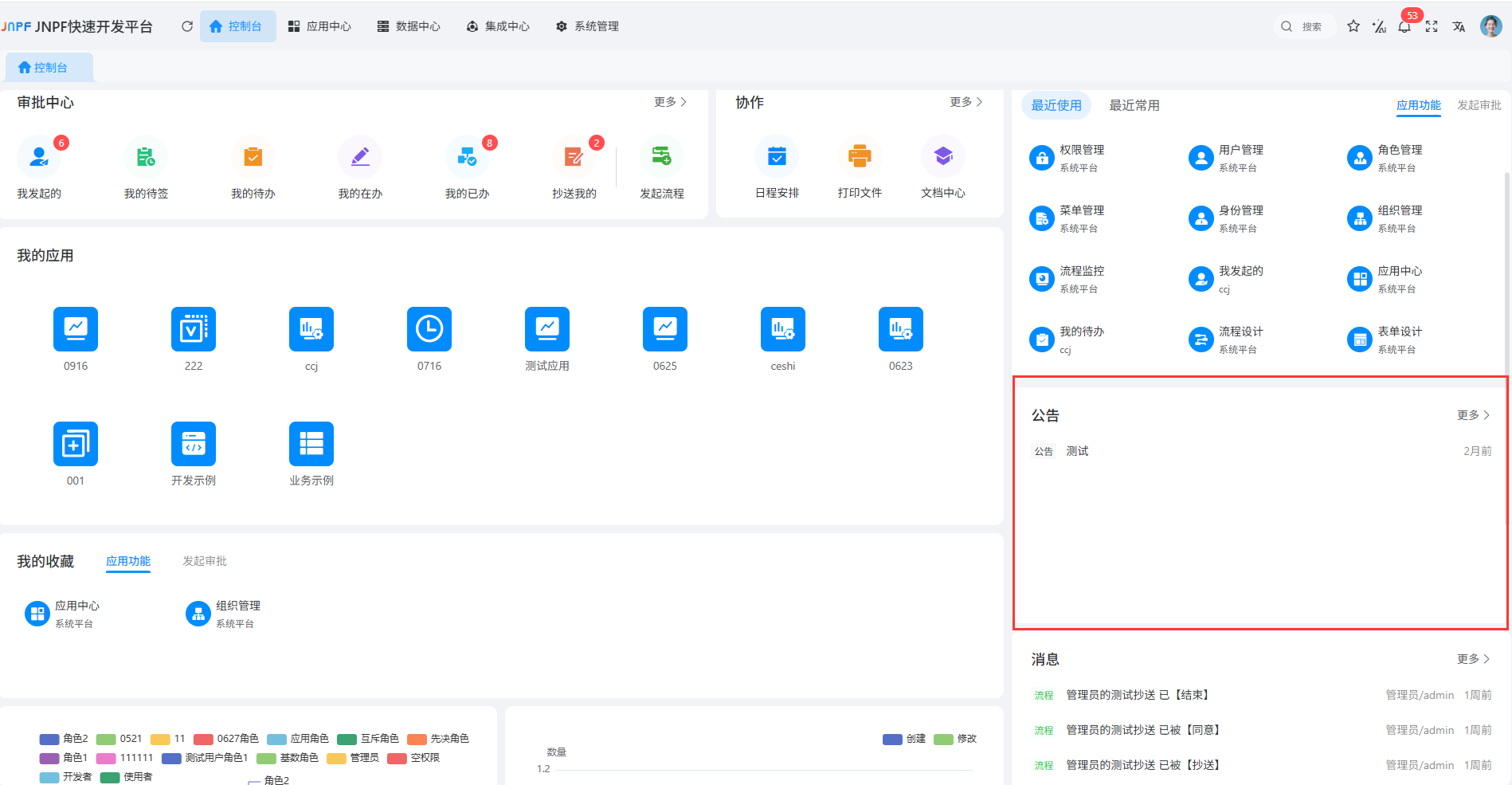Open the 我发起的 approval icon
The width and height of the screenshot is (1512, 785).
click(x=39, y=158)
